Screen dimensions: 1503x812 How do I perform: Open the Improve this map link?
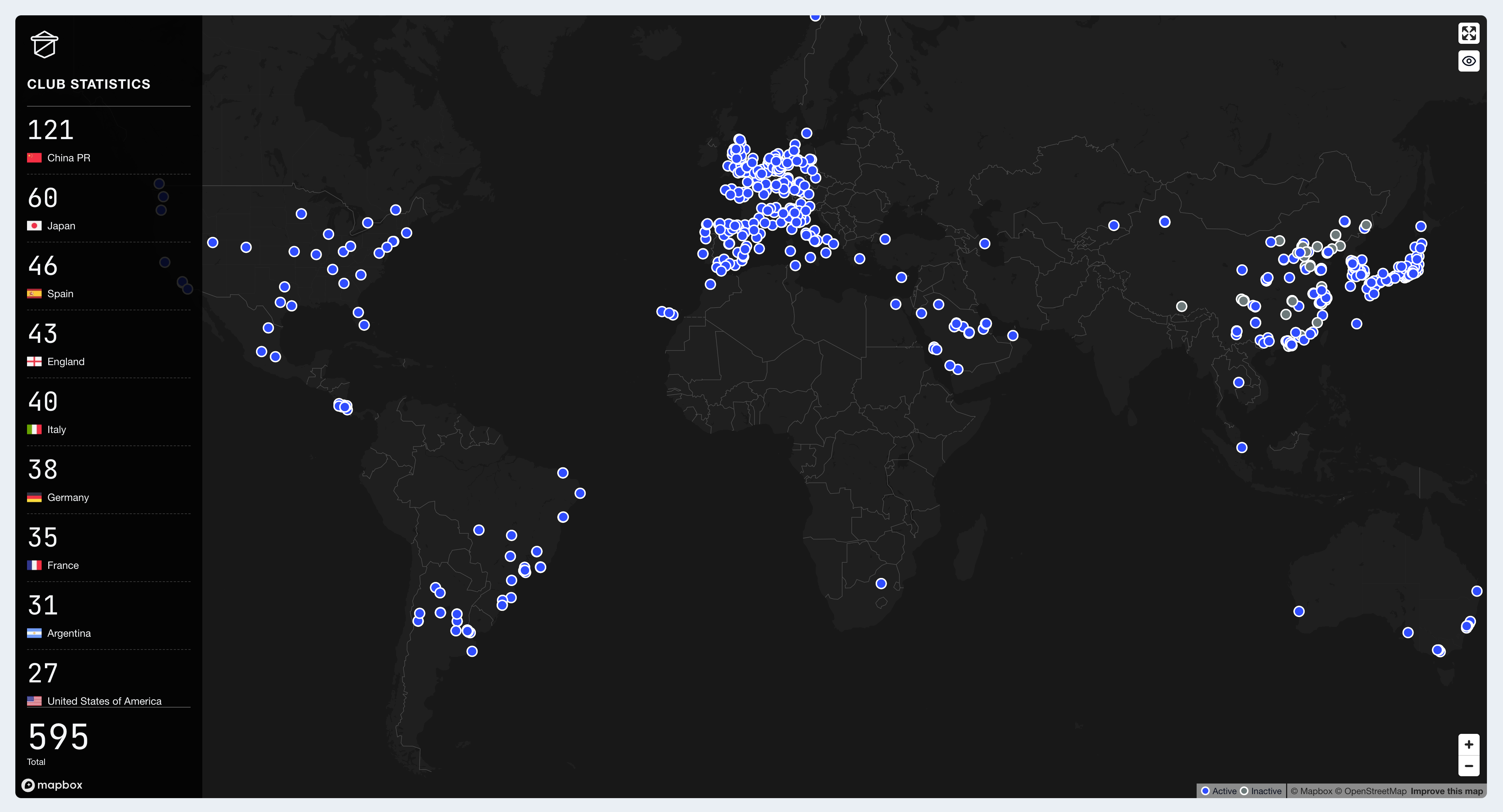[1446, 792]
